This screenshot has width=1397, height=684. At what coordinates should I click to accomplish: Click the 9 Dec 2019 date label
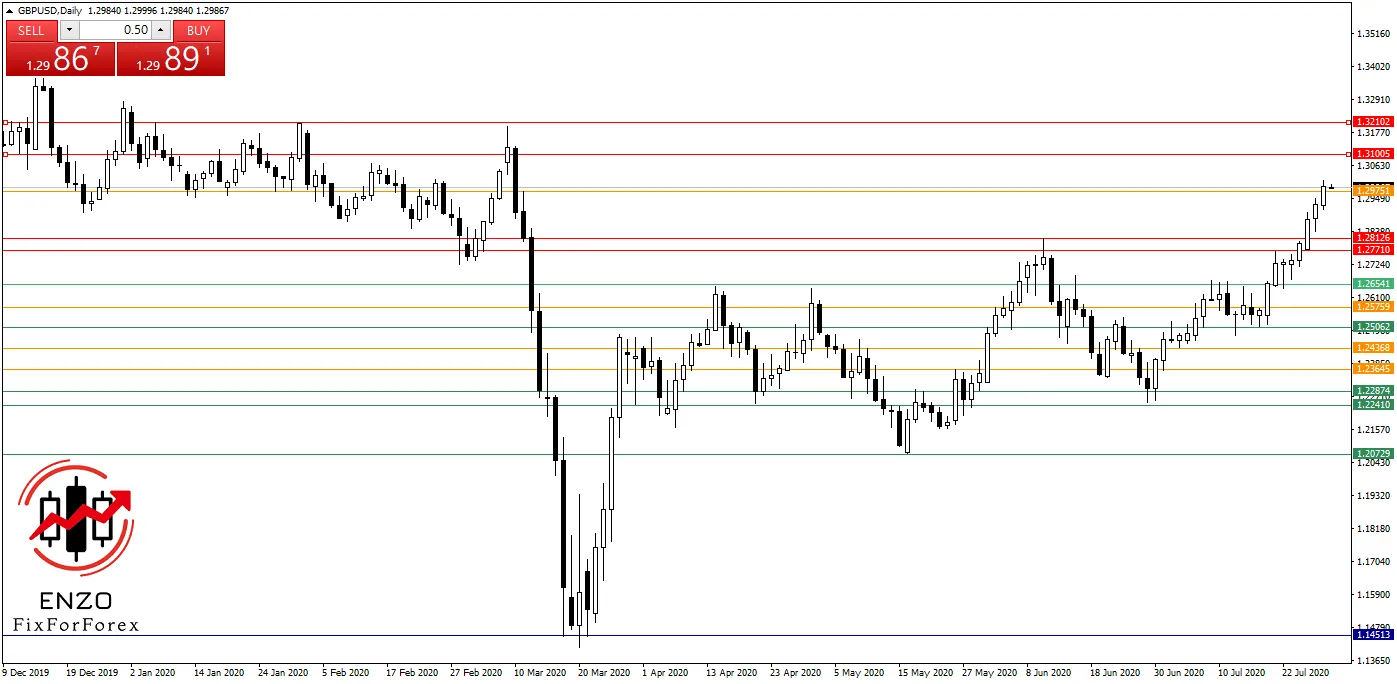28,674
